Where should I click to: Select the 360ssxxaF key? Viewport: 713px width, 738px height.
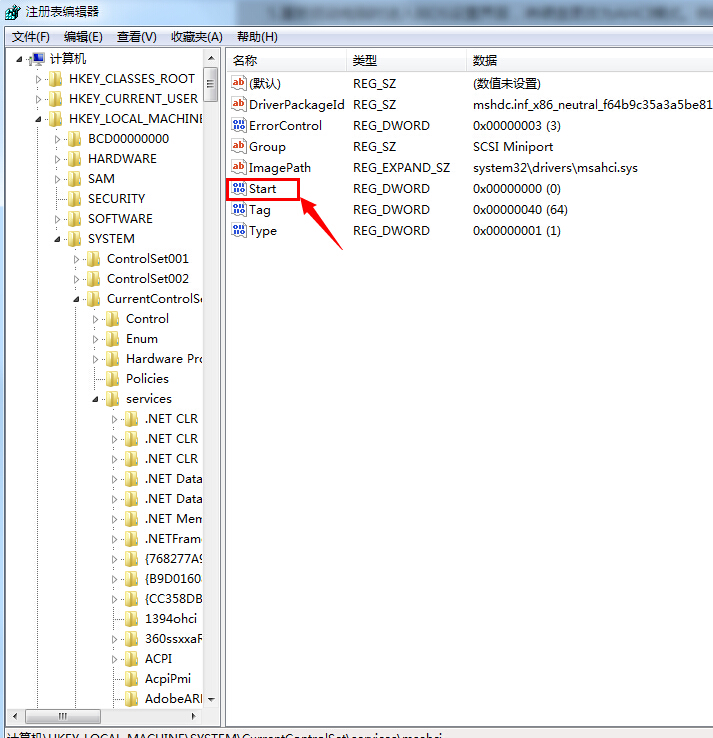173,639
